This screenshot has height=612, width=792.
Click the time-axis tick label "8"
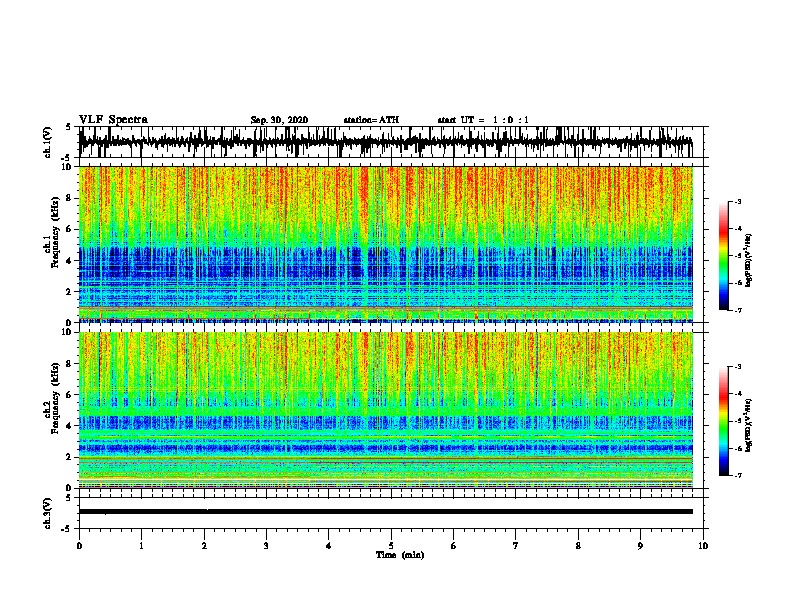(578, 546)
